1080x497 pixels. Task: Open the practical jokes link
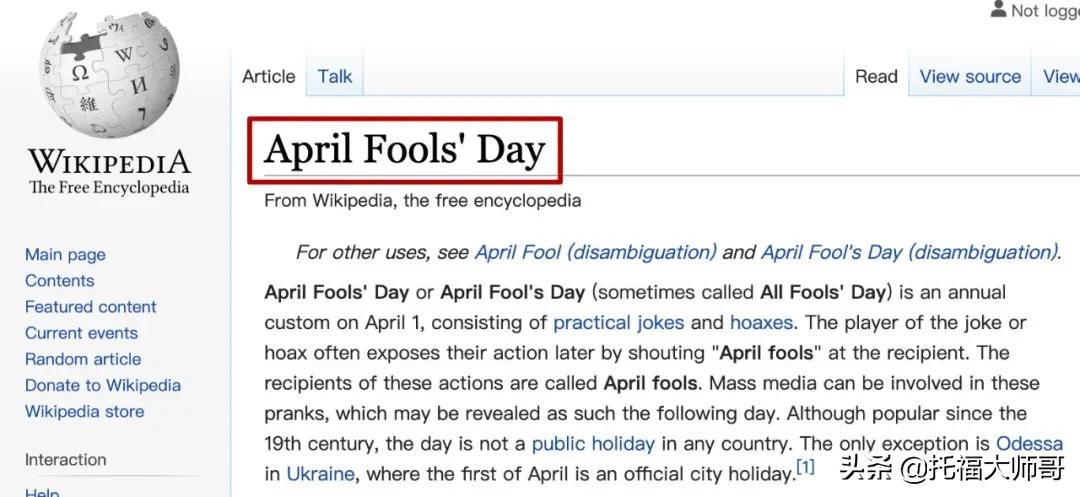[x=619, y=322]
